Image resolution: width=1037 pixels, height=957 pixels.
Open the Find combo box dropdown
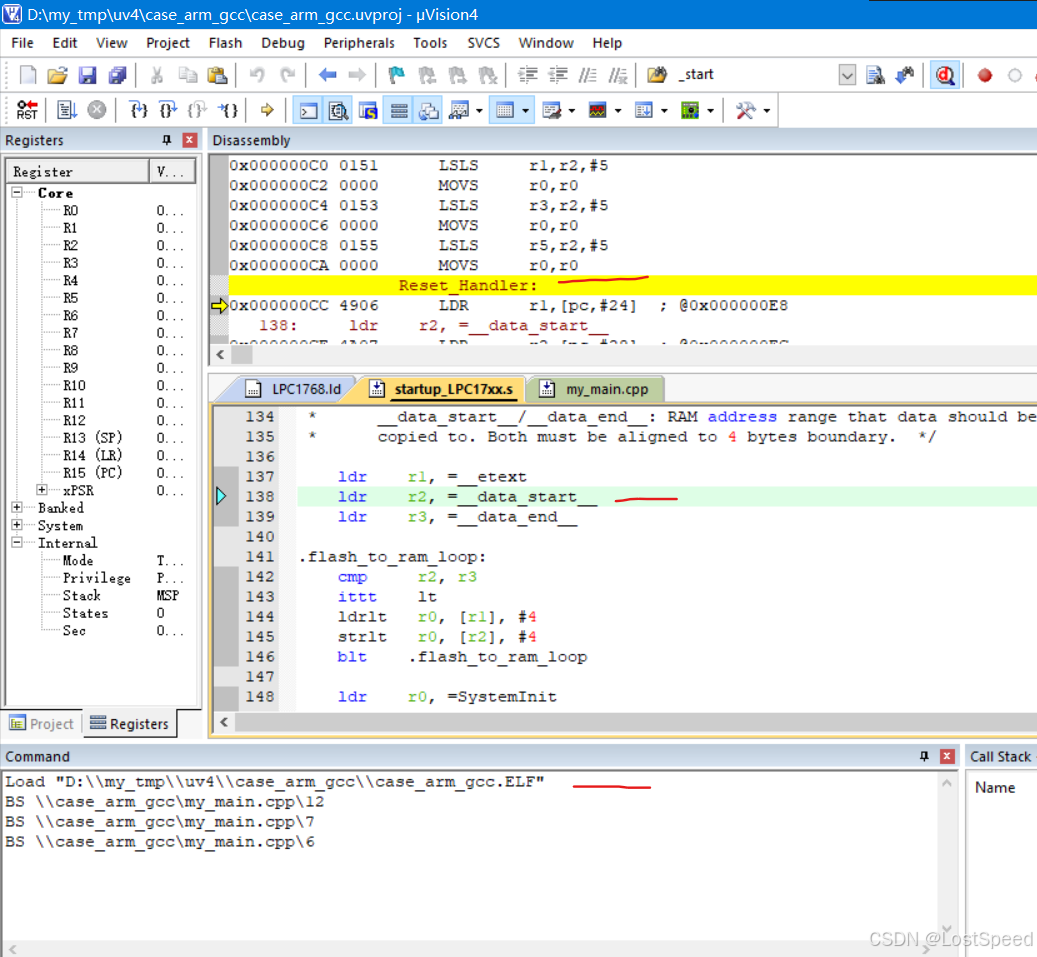tap(847, 75)
